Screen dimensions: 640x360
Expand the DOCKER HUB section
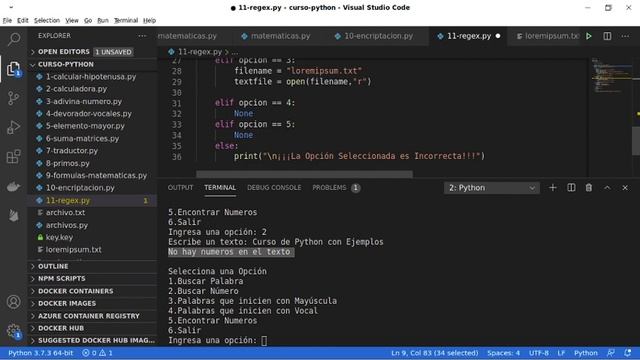(92, 328)
